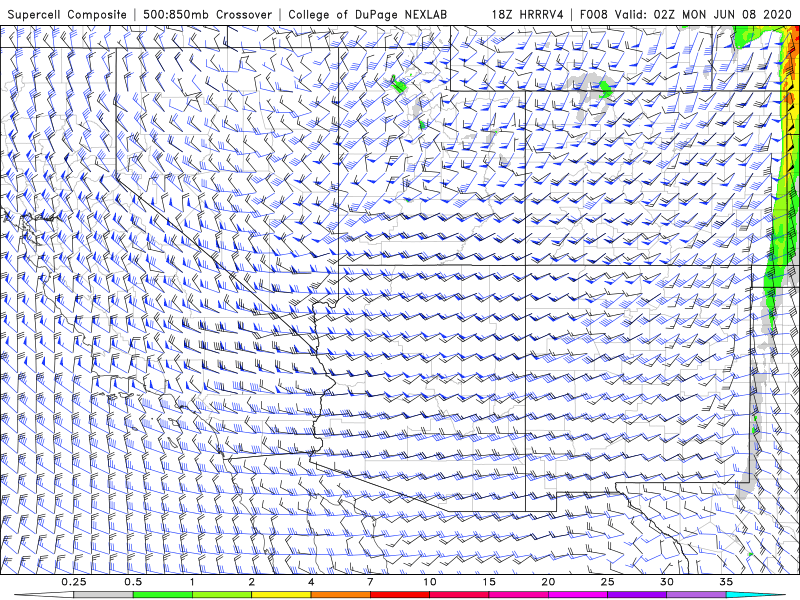The width and height of the screenshot is (800, 600).
Task: Click the lavender 30–35 legend swatch
Action: [x=696, y=595]
